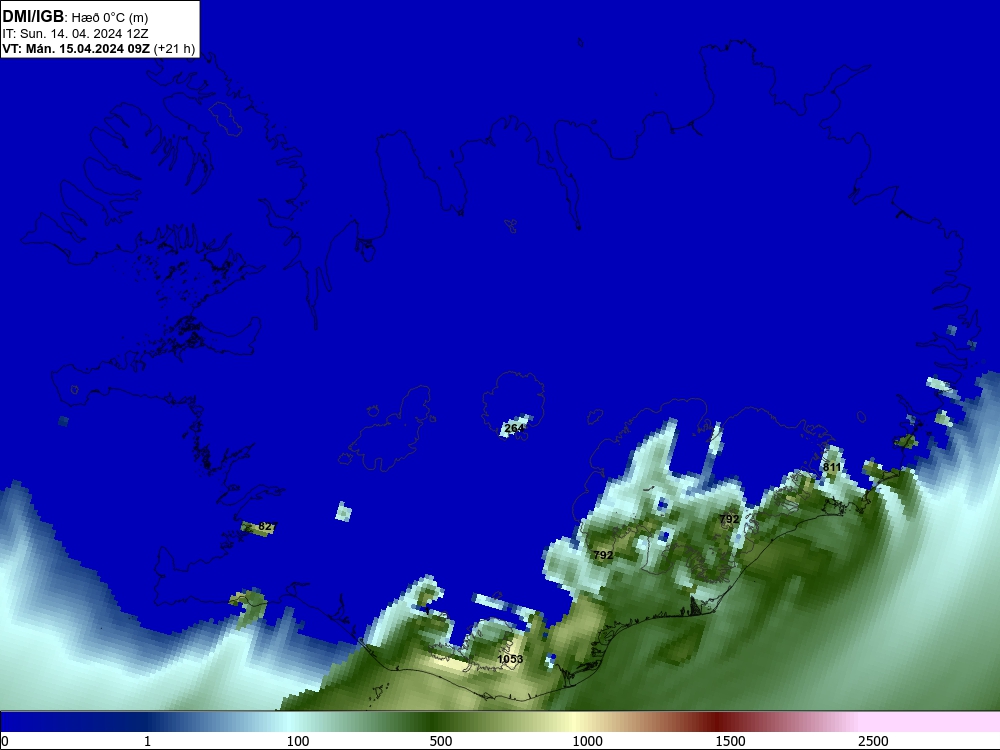Image resolution: width=1000 pixels, height=750 pixels.
Task: Click the dark red legend color at 1500
Action: [x=715, y=722]
